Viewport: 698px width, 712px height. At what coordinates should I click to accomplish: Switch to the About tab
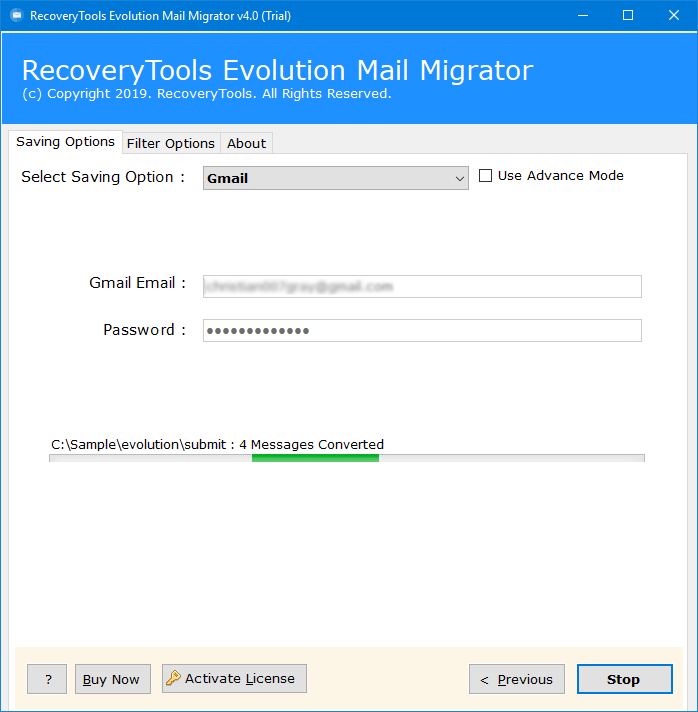click(247, 143)
